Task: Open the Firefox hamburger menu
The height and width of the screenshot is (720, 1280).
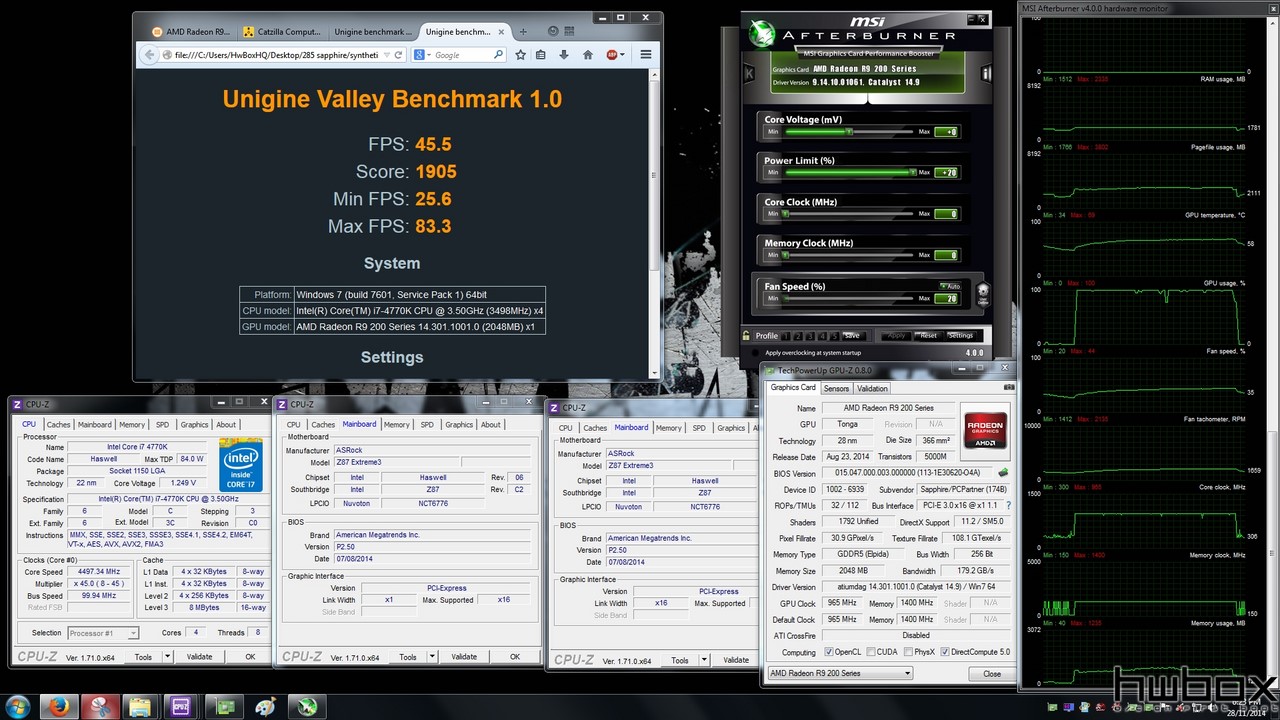Action: (x=646, y=55)
